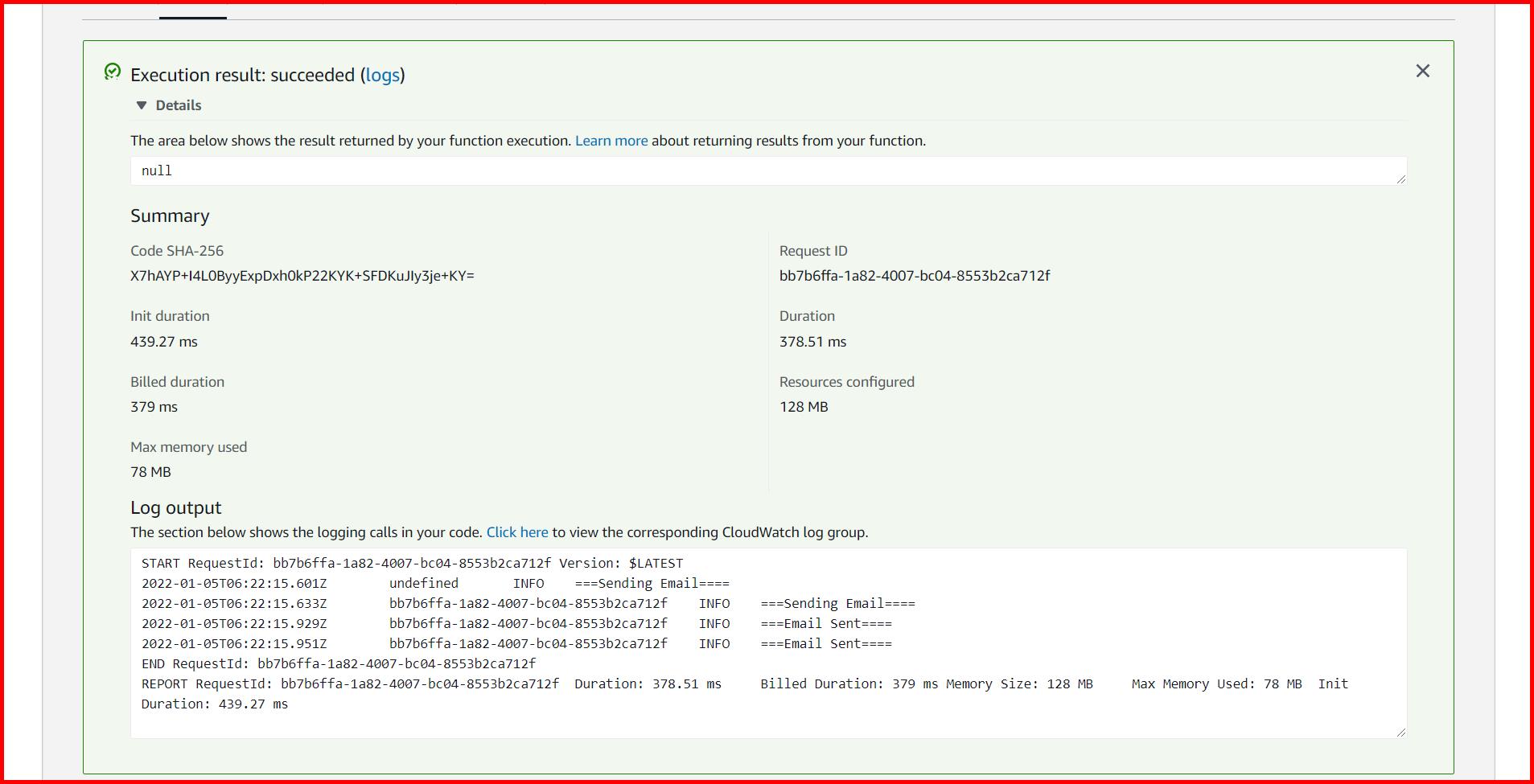Click the Summary section heading
Image resolution: width=1534 pixels, height=784 pixels.
pyautogui.click(x=170, y=215)
